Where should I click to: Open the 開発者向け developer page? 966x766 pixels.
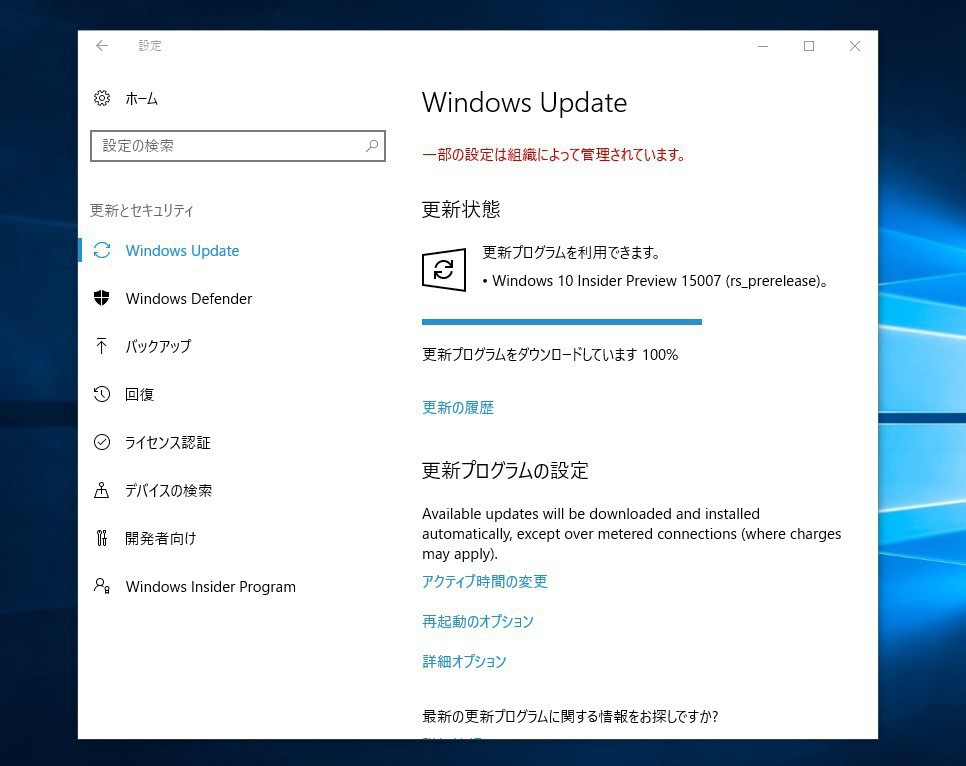160,539
